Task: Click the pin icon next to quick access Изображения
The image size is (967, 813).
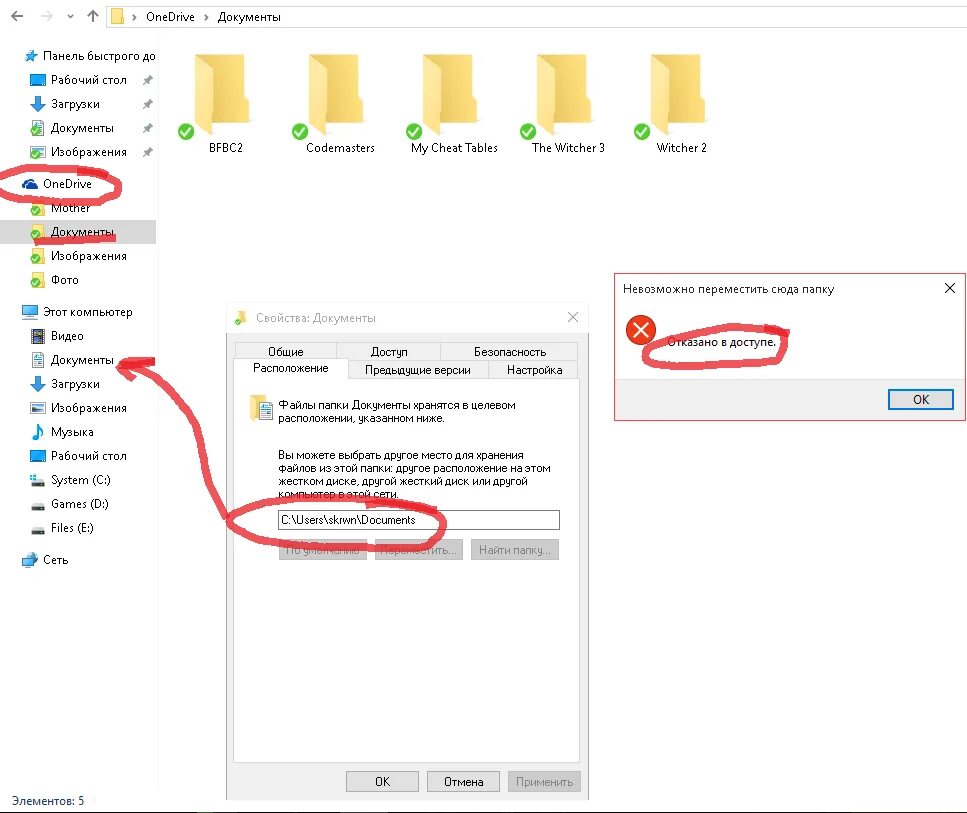Action: click(x=147, y=152)
